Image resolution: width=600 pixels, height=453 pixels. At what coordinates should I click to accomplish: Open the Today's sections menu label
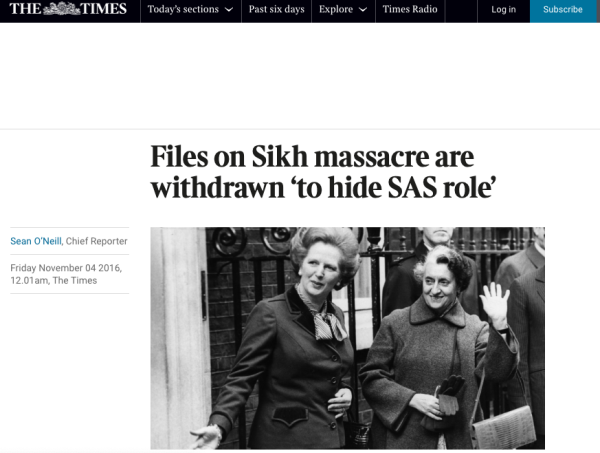[183, 9]
